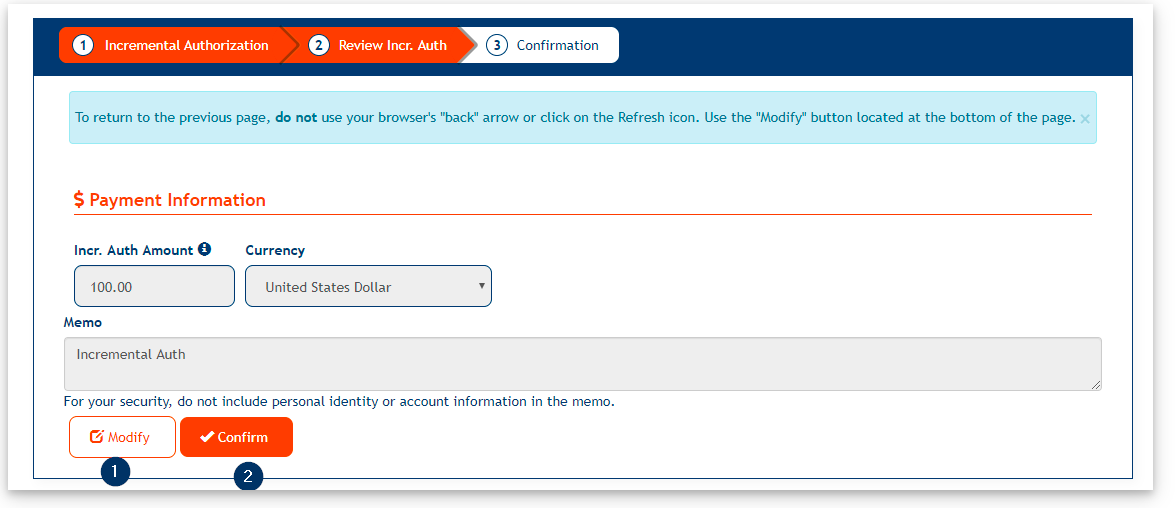Viewport: 1175px width, 508px height.
Task: Click the checkmark icon on Confirm
Action: pos(207,437)
